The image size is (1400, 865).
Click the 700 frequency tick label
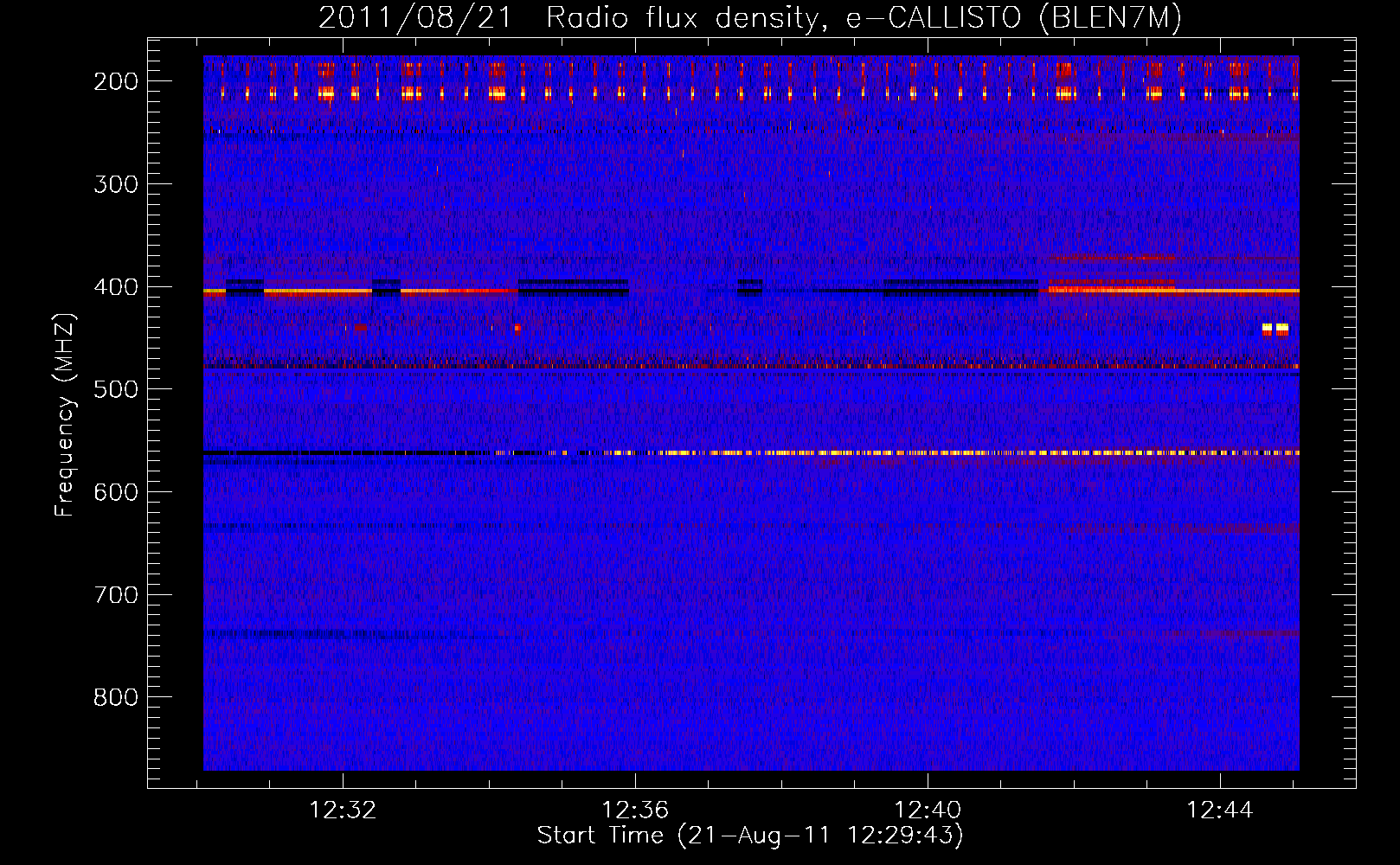point(116,595)
